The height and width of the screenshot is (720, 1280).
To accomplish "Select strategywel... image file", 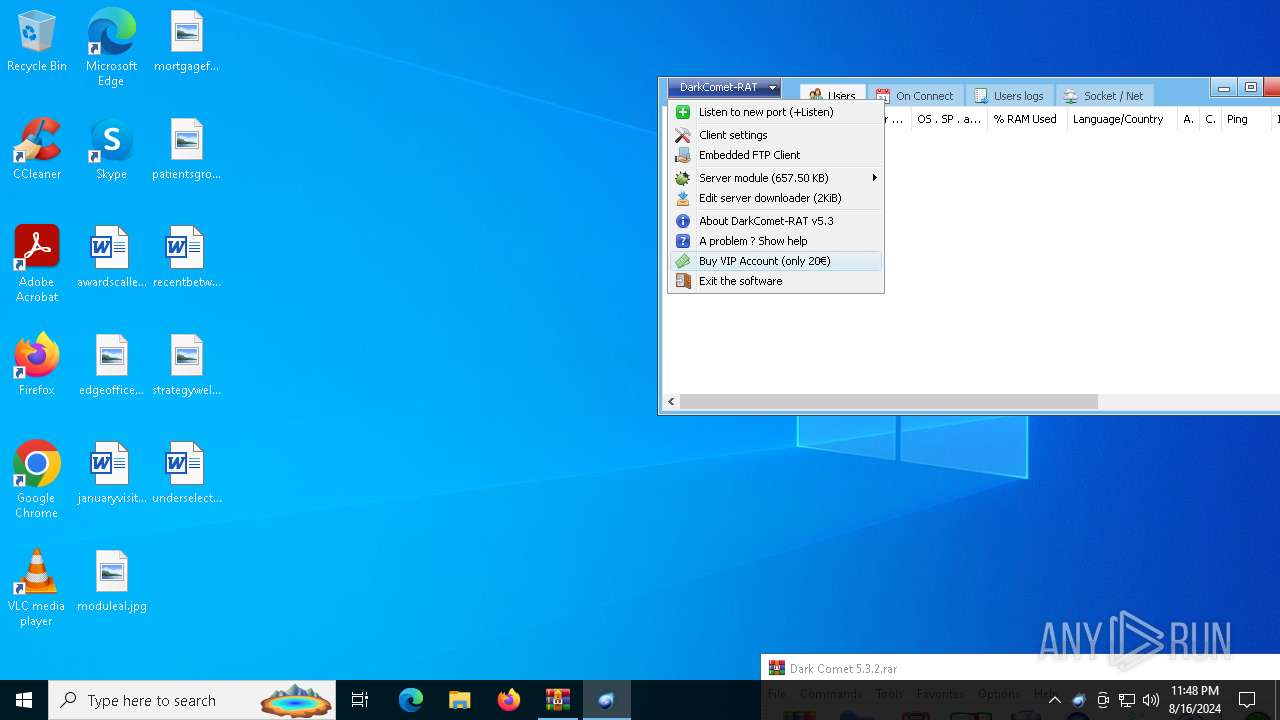I will (x=186, y=366).
